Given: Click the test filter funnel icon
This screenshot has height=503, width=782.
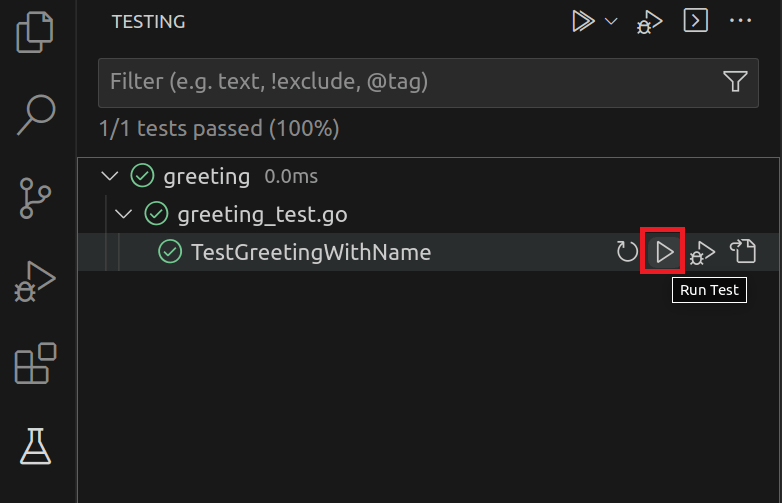Looking at the screenshot, I should click(735, 82).
